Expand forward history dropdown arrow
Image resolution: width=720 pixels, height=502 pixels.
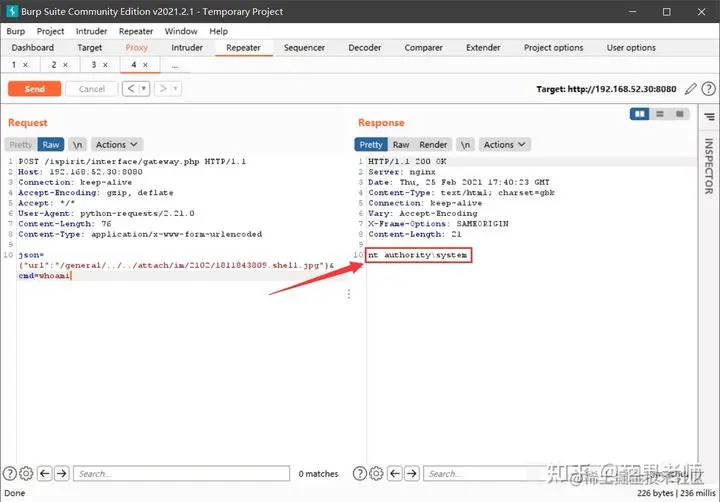click(x=176, y=89)
